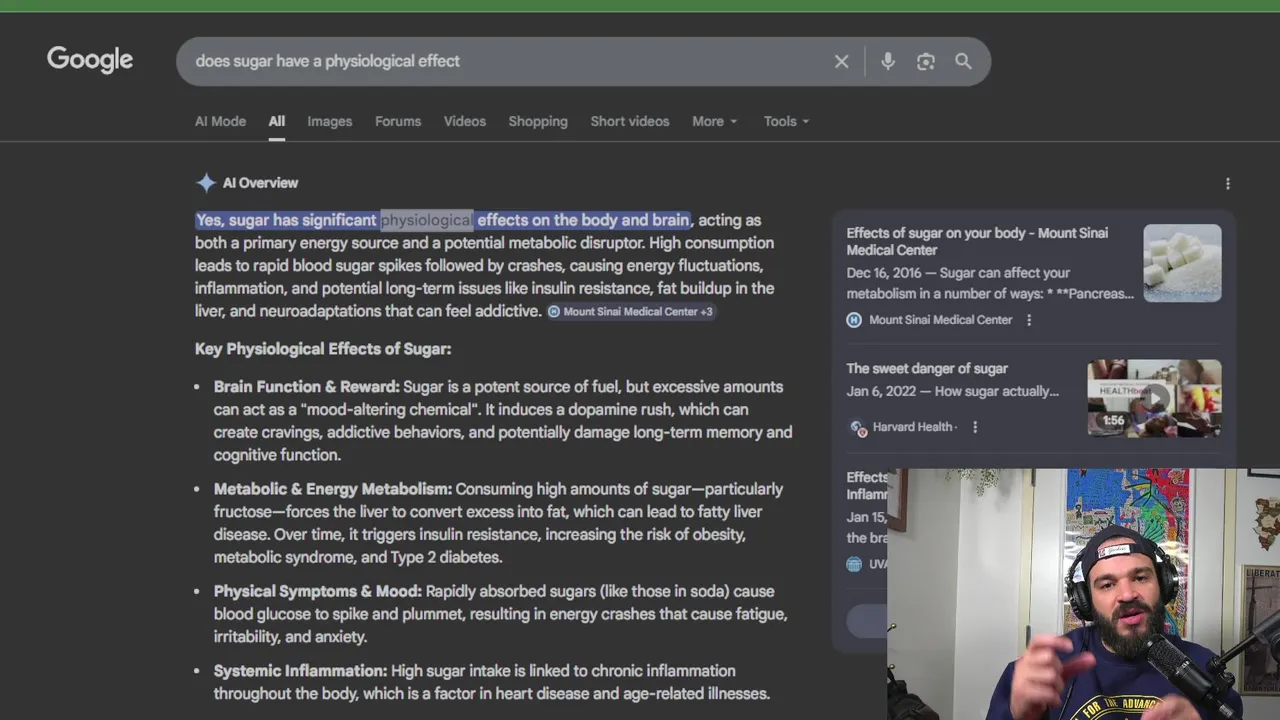Click Mount Sinai Medical Center source name
This screenshot has width=1280, height=720.
940,320
